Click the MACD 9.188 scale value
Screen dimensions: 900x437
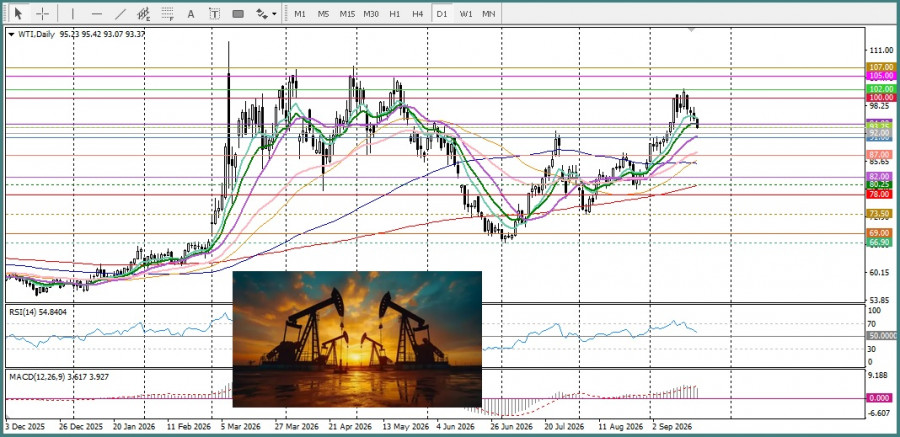coord(880,377)
